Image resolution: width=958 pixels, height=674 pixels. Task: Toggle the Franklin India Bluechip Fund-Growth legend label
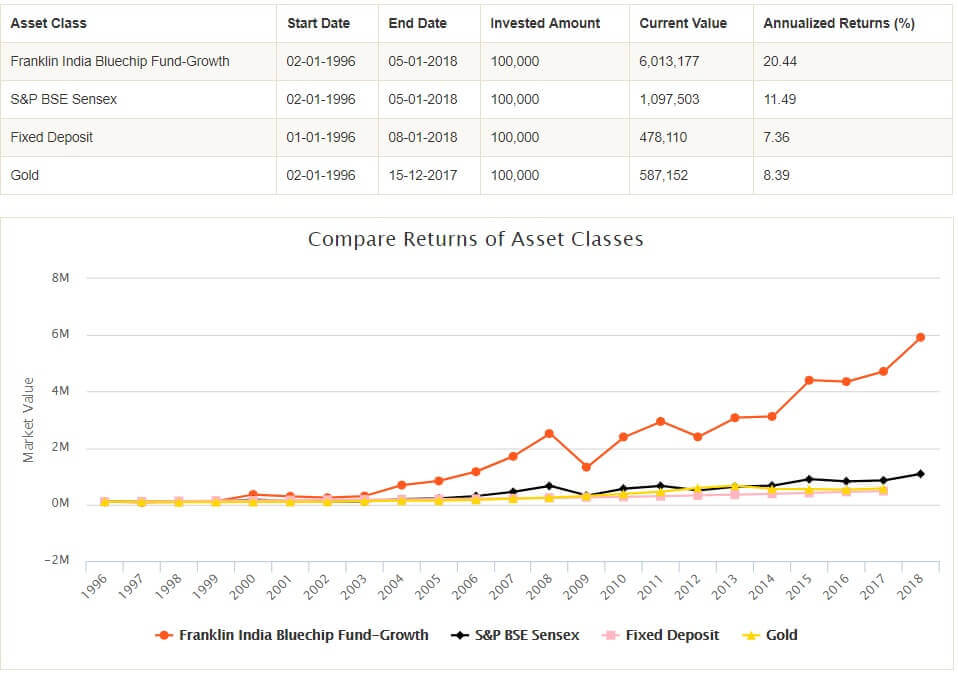[x=303, y=635]
